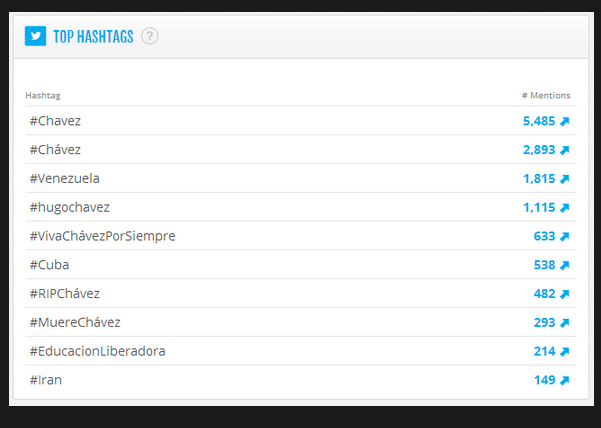Viewport: 601px width, 428px height.
Task: Sort by the # Mentions column header
Action: click(x=546, y=95)
